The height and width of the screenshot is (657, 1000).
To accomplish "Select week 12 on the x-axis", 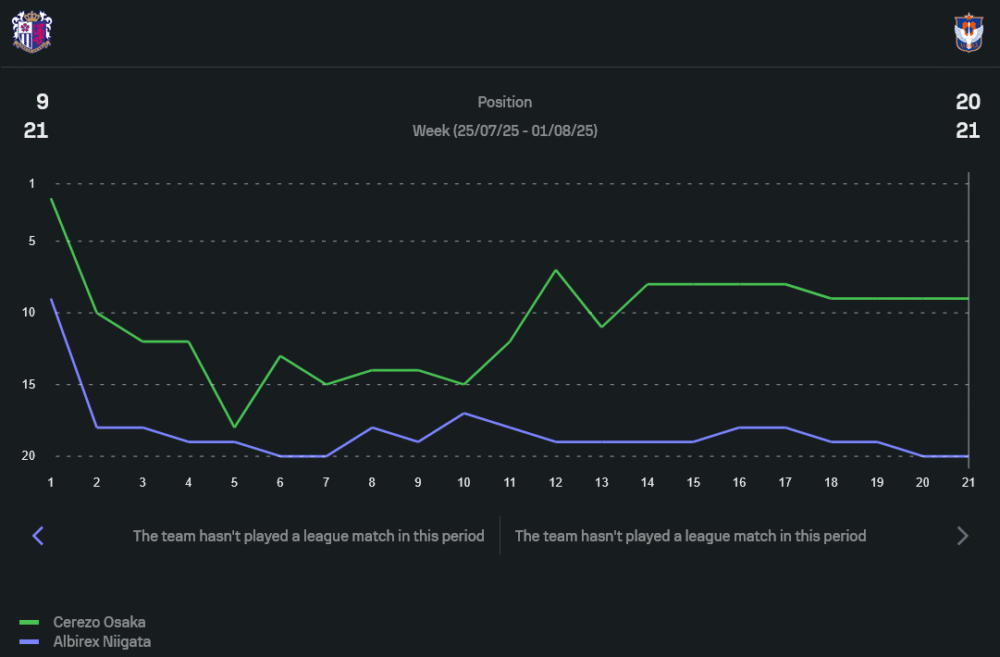I will click(x=555, y=482).
